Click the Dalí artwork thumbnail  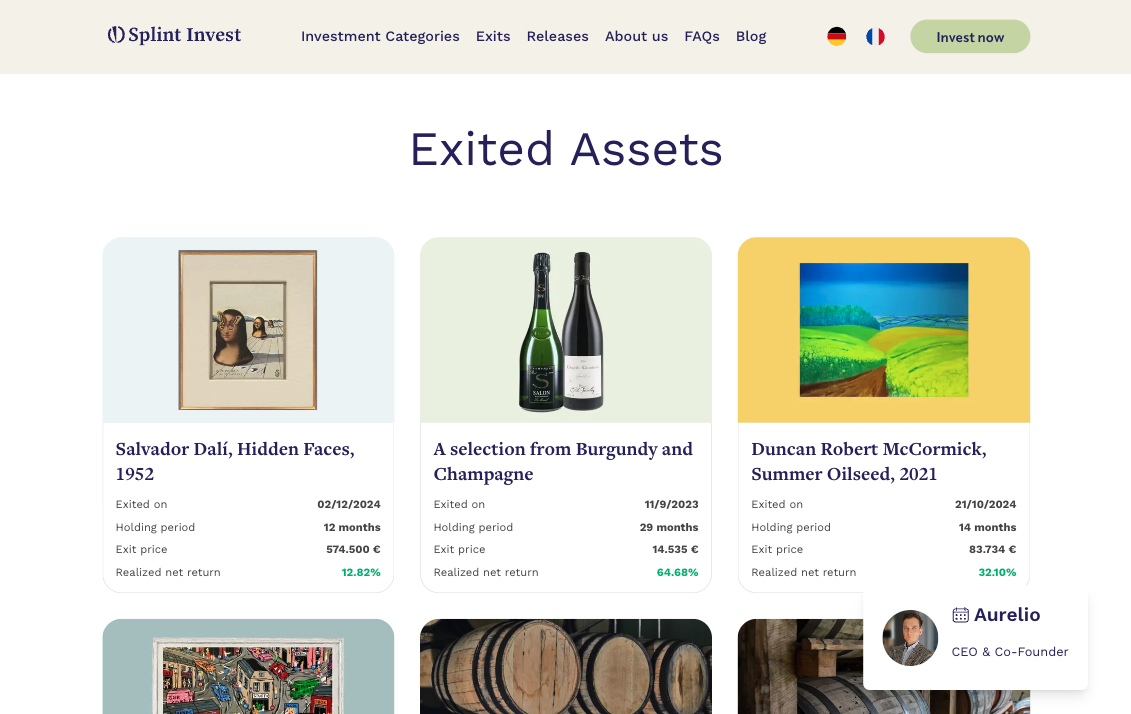click(247, 329)
